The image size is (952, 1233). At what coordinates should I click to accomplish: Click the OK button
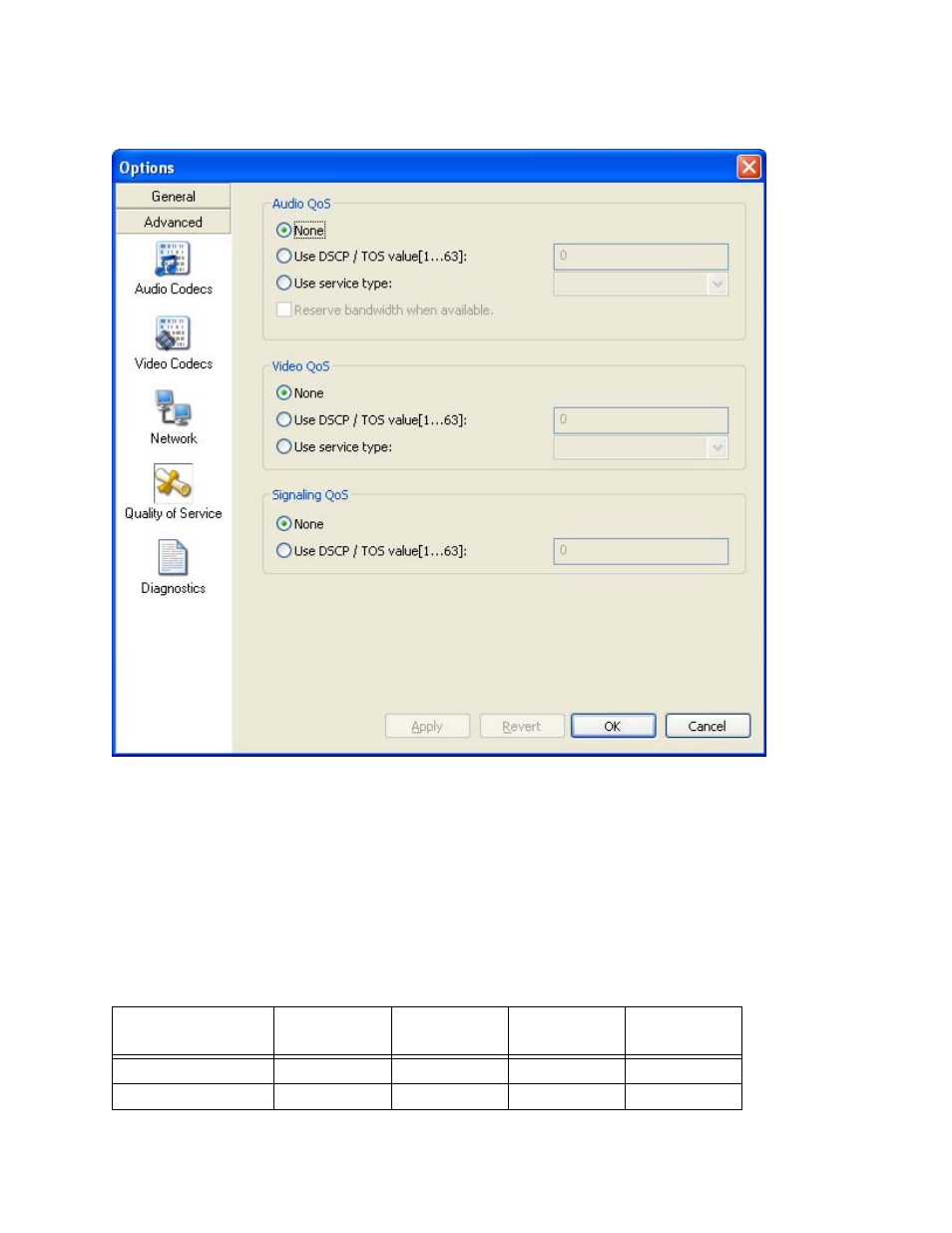pos(613,727)
